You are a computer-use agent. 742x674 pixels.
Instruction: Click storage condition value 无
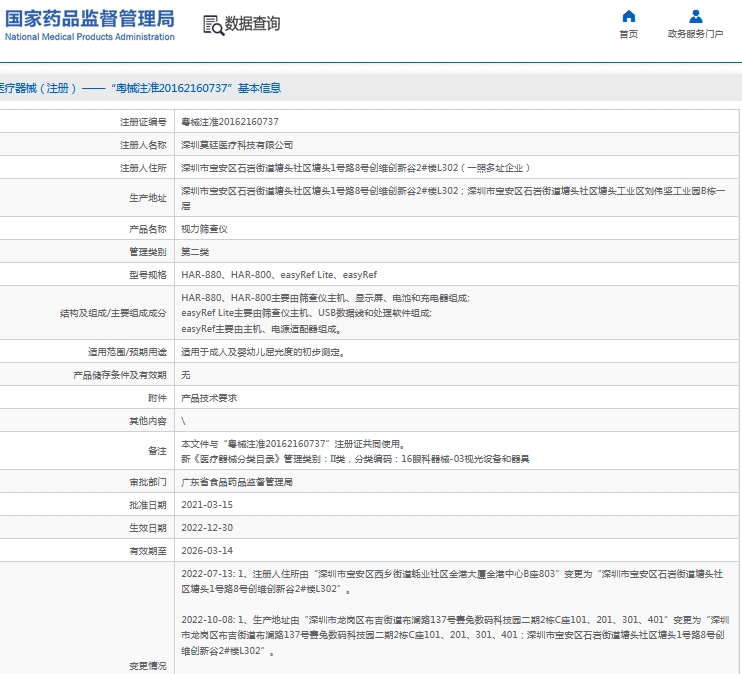186,375
